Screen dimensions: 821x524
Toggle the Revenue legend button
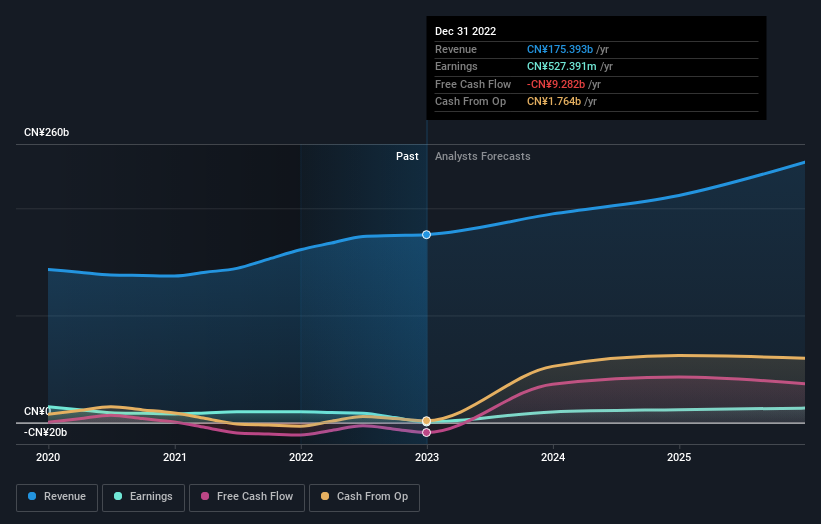[x=57, y=497]
